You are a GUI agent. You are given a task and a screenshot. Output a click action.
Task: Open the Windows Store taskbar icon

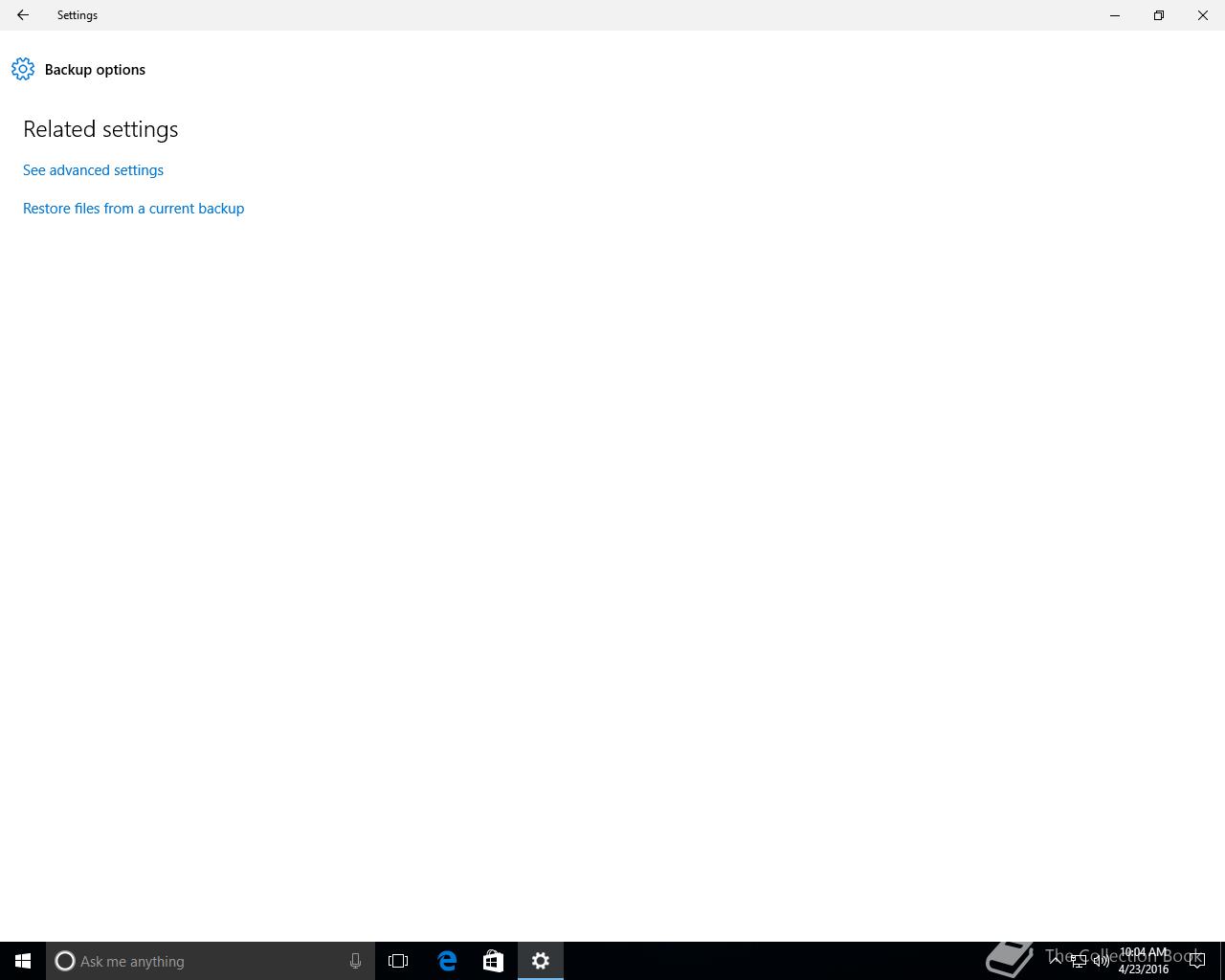tap(493, 961)
